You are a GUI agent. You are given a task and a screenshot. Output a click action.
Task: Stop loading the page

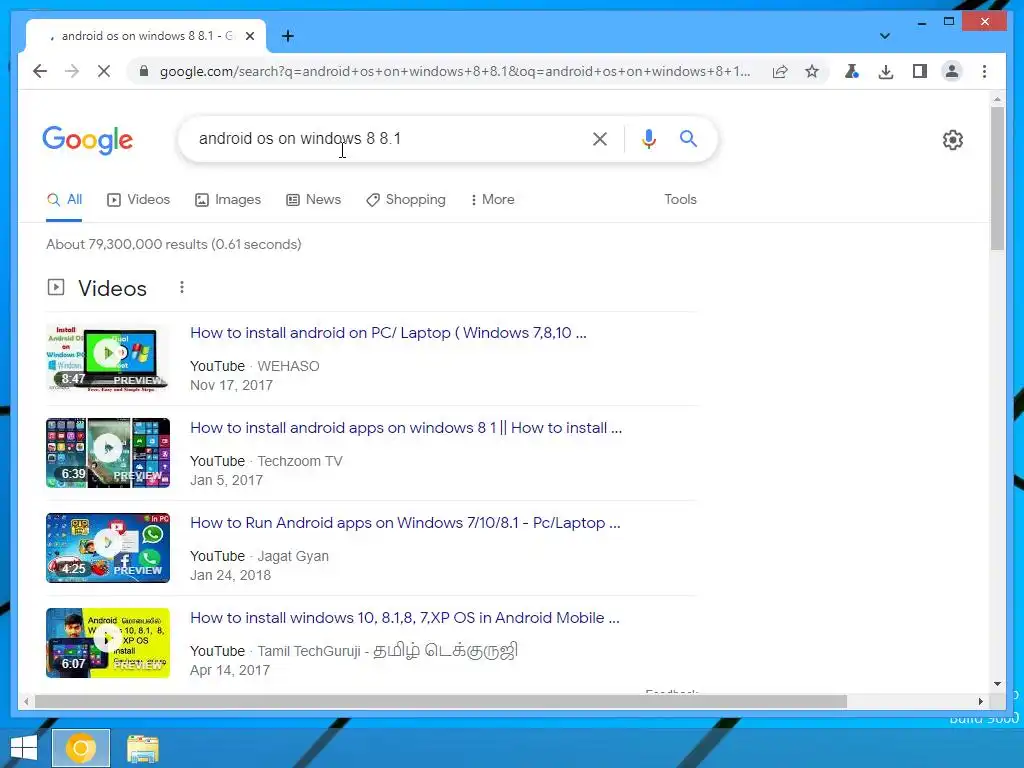click(104, 71)
